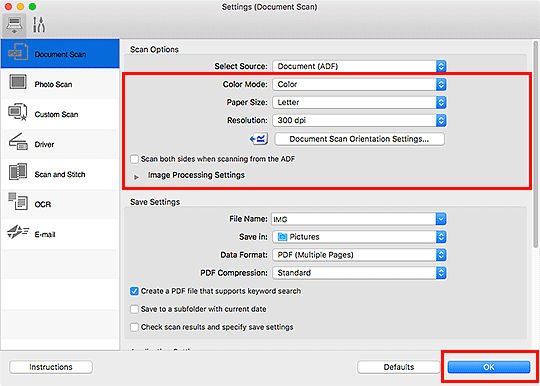Choose a Data Format from dropdown
The width and height of the screenshot is (540, 386).
(359, 255)
